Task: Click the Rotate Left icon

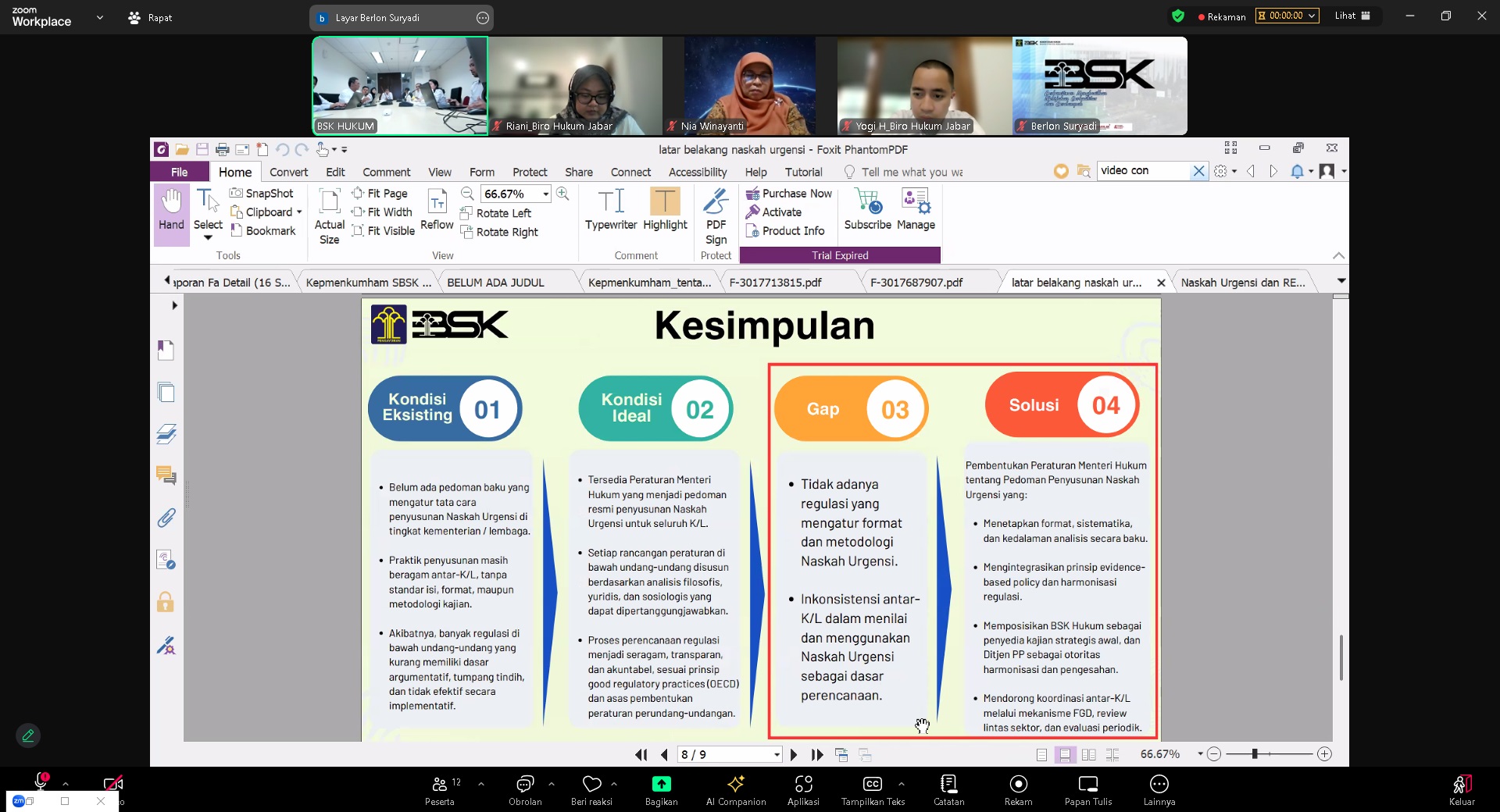Action: pyautogui.click(x=466, y=213)
